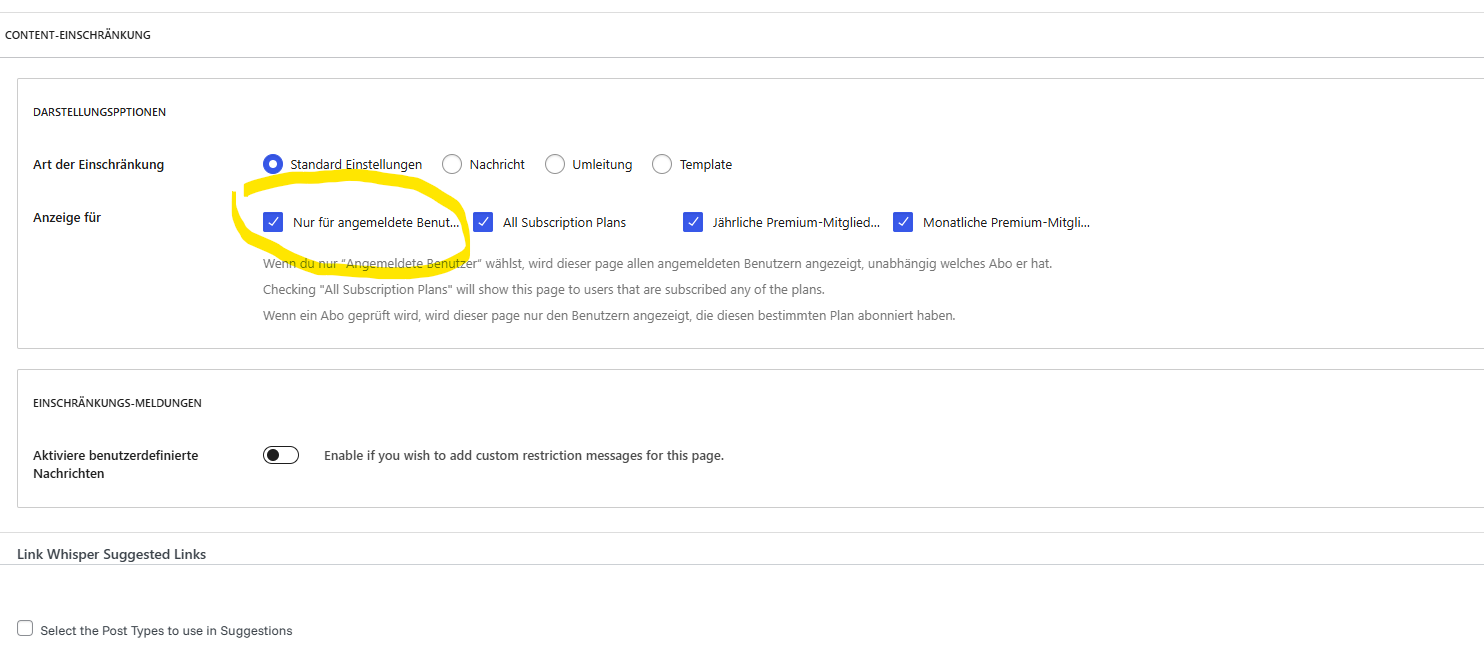Uncheck the Nur für angemeldete Benutzer checkbox
Screen dimensions: 1484x645
(x=273, y=222)
